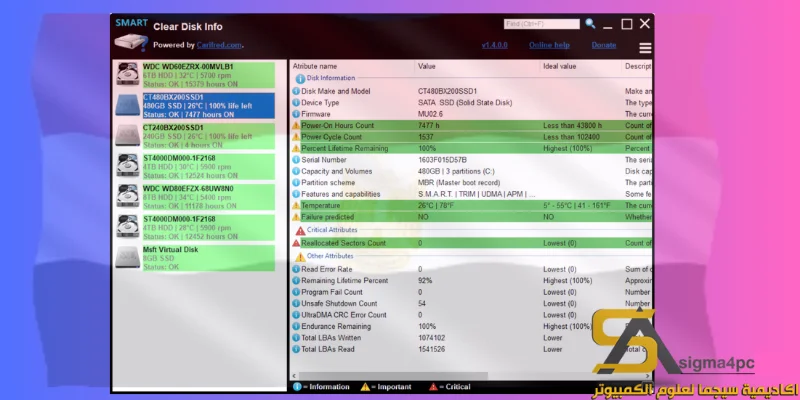800x400 pixels.
Task: Click the 7477 h power-on hours value
Action: click(x=428, y=126)
